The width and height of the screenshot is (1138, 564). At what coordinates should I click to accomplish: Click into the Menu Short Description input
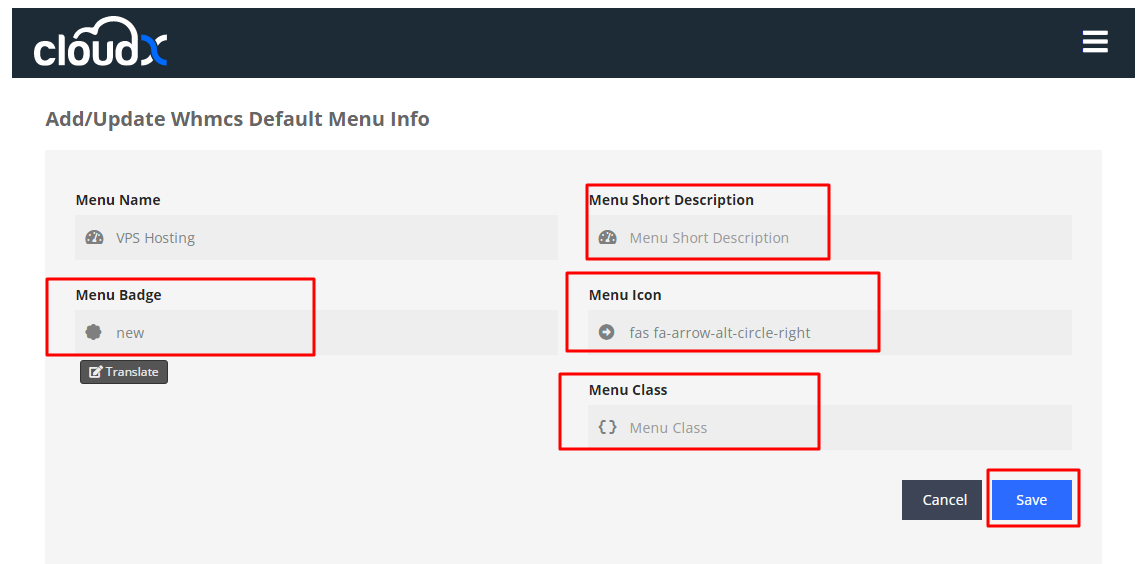point(840,238)
